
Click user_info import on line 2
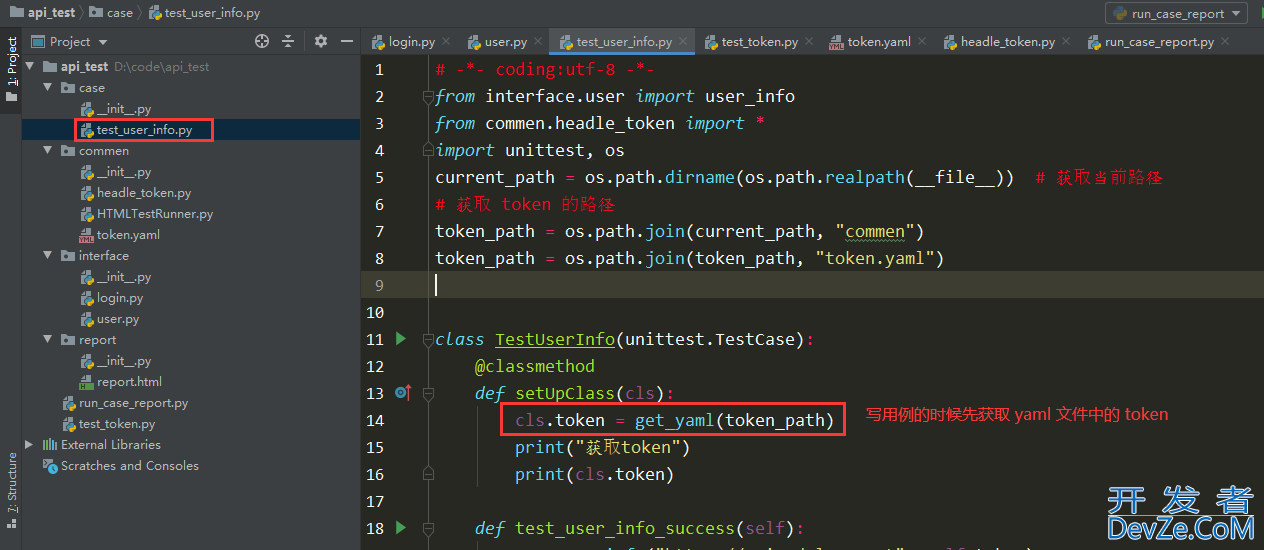click(750, 96)
